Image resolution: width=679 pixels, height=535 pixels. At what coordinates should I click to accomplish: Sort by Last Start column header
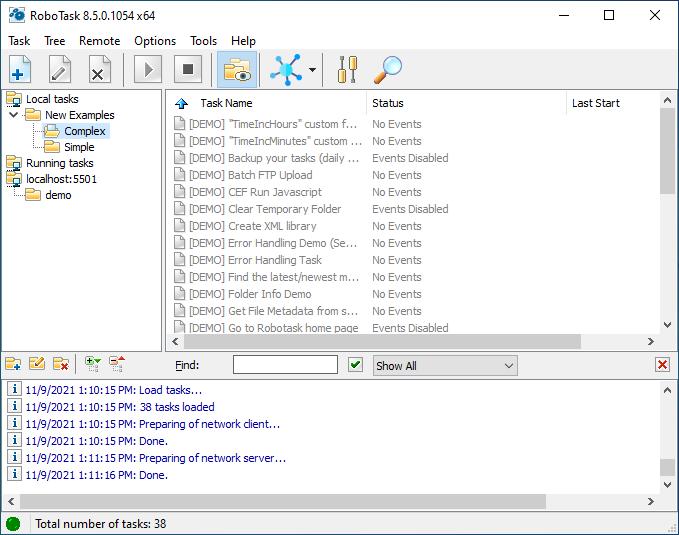tap(596, 103)
